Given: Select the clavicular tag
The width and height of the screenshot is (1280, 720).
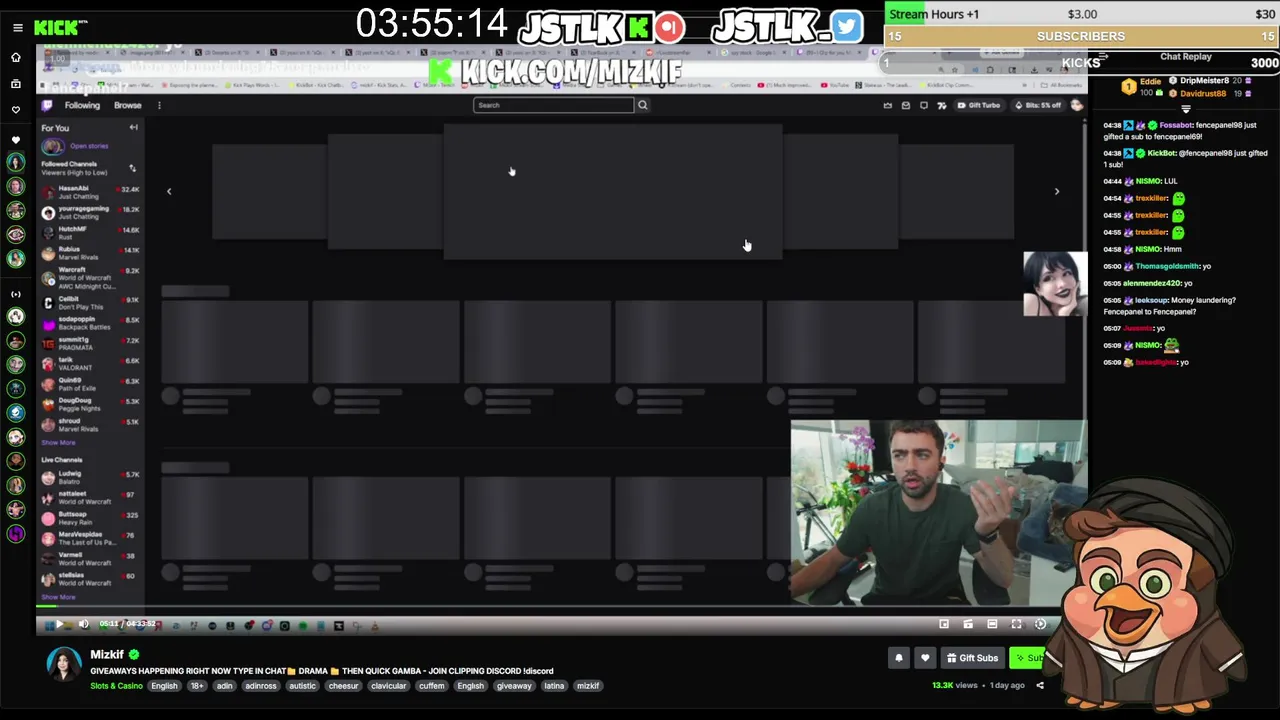Looking at the screenshot, I should [x=388, y=686].
